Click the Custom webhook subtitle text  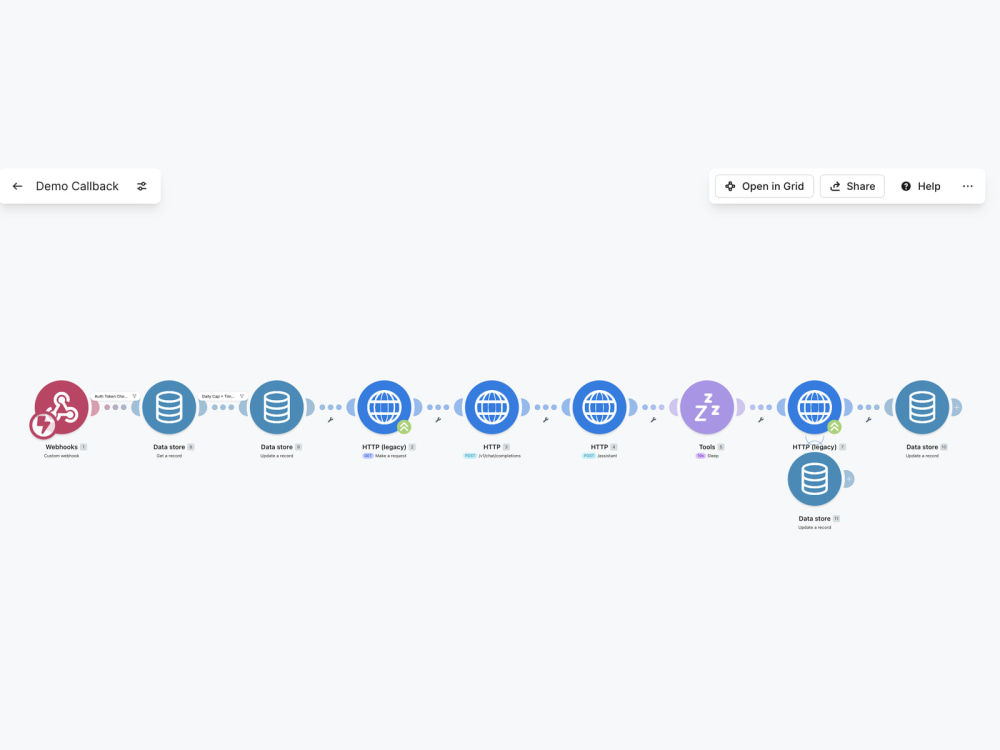61,456
